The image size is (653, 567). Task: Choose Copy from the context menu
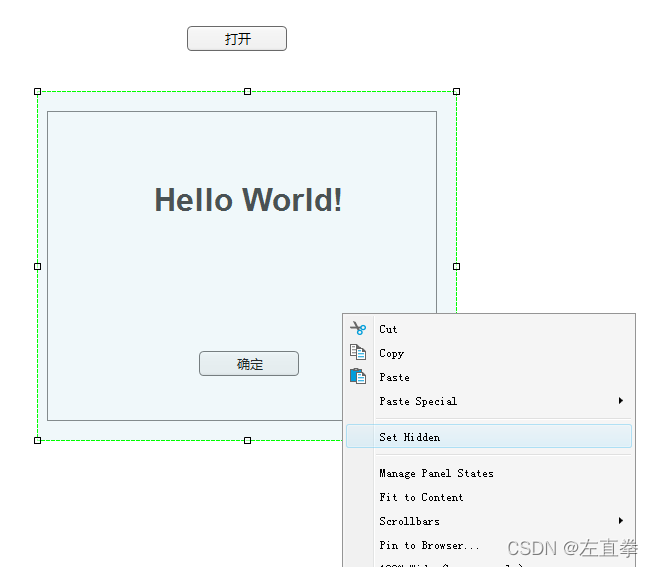489,353
